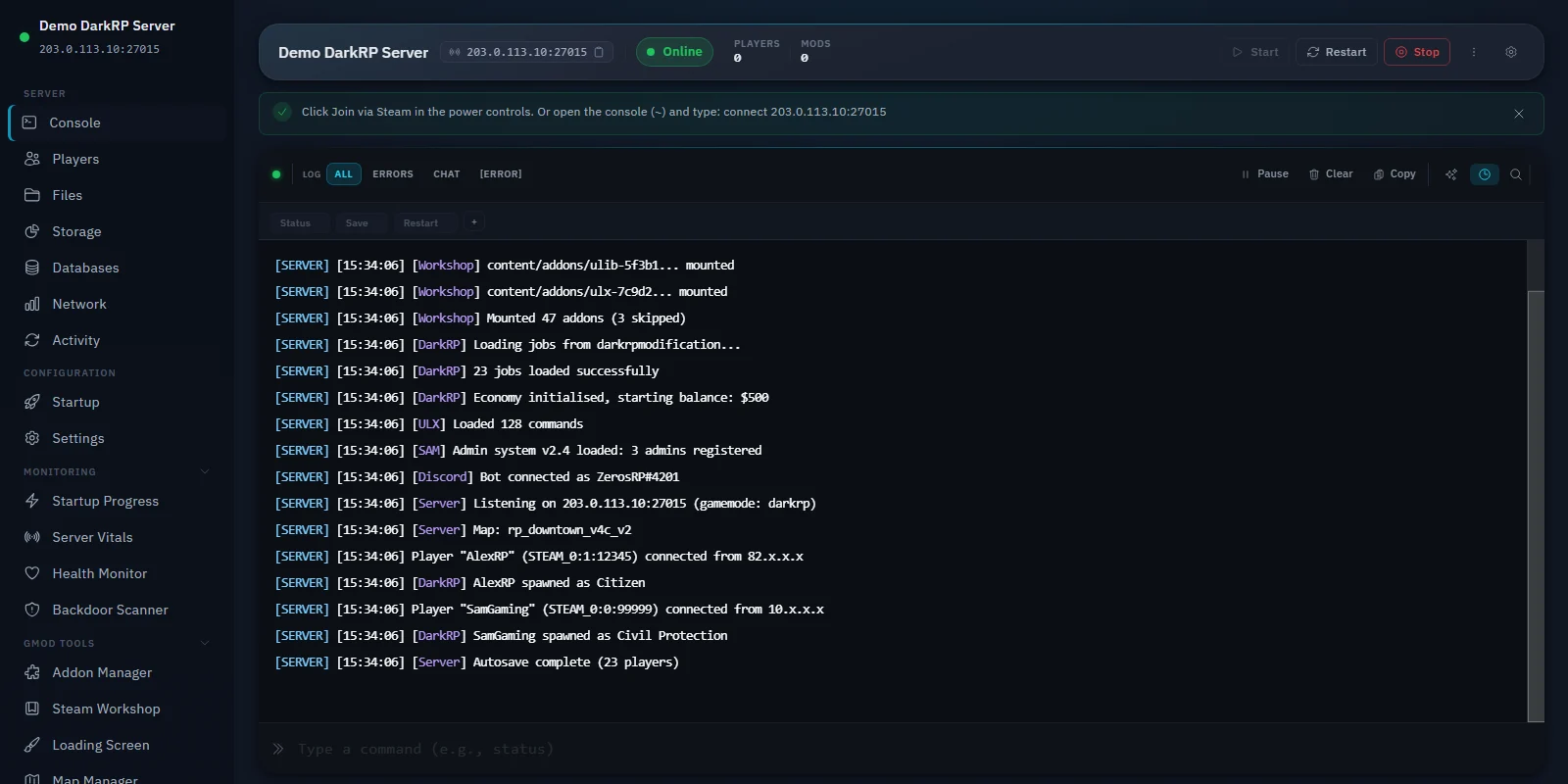Collapse the GMod Tools section chevron
This screenshot has height=784, width=1568.
tap(205, 643)
